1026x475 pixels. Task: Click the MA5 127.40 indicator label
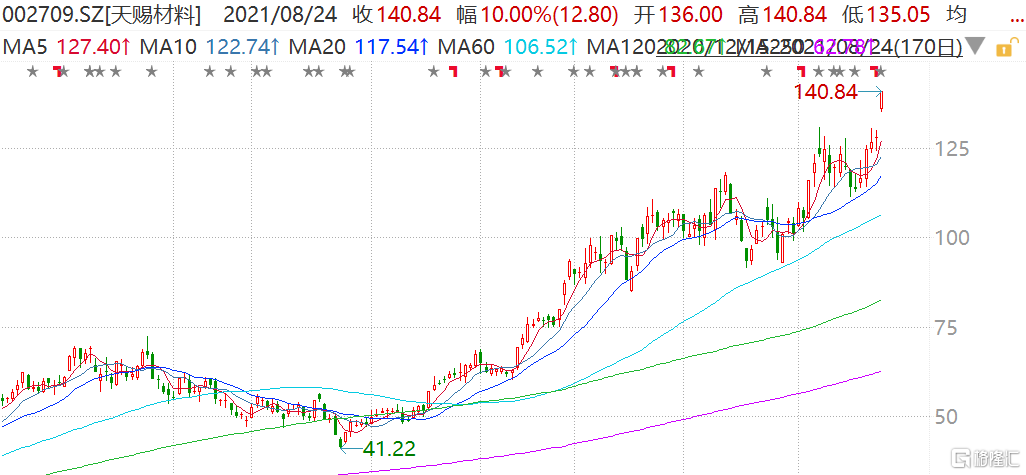67,47
